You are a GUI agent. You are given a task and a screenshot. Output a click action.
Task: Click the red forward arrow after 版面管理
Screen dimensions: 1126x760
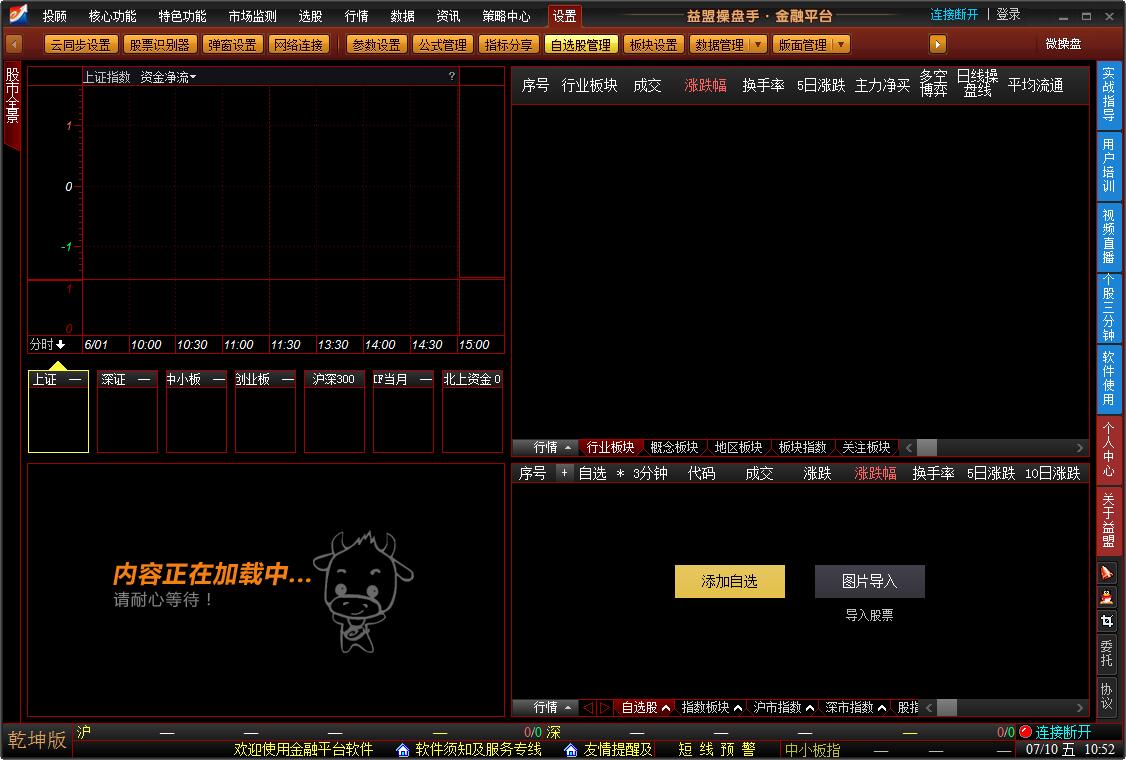(936, 44)
